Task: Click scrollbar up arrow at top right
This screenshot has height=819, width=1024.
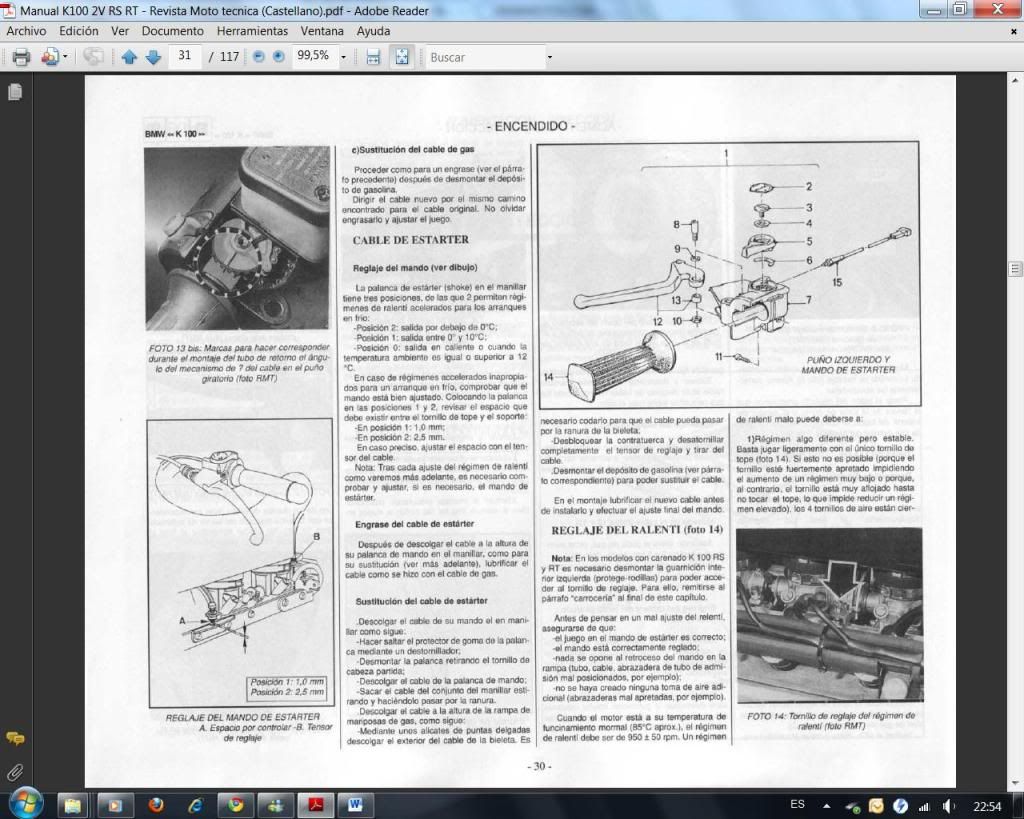Action: (x=1015, y=81)
